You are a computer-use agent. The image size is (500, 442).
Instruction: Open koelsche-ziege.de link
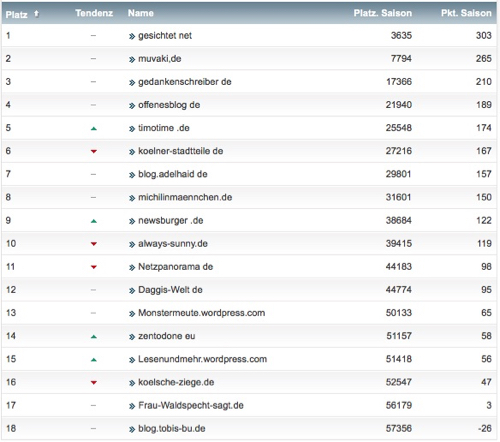pos(176,382)
